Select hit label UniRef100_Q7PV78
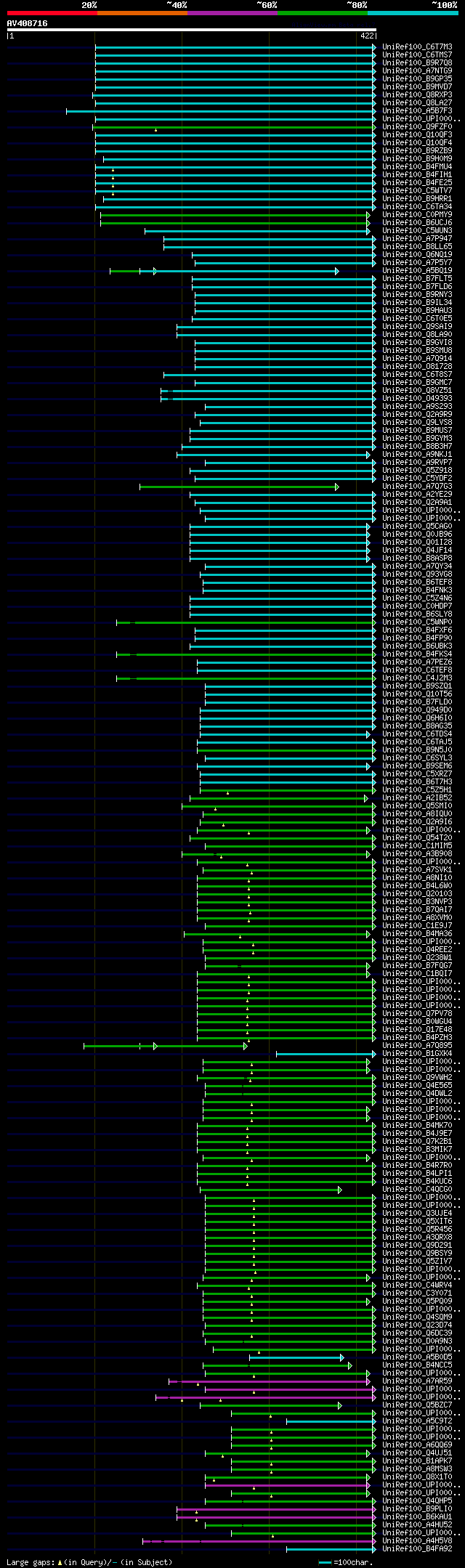 pyautogui.click(x=417, y=1013)
